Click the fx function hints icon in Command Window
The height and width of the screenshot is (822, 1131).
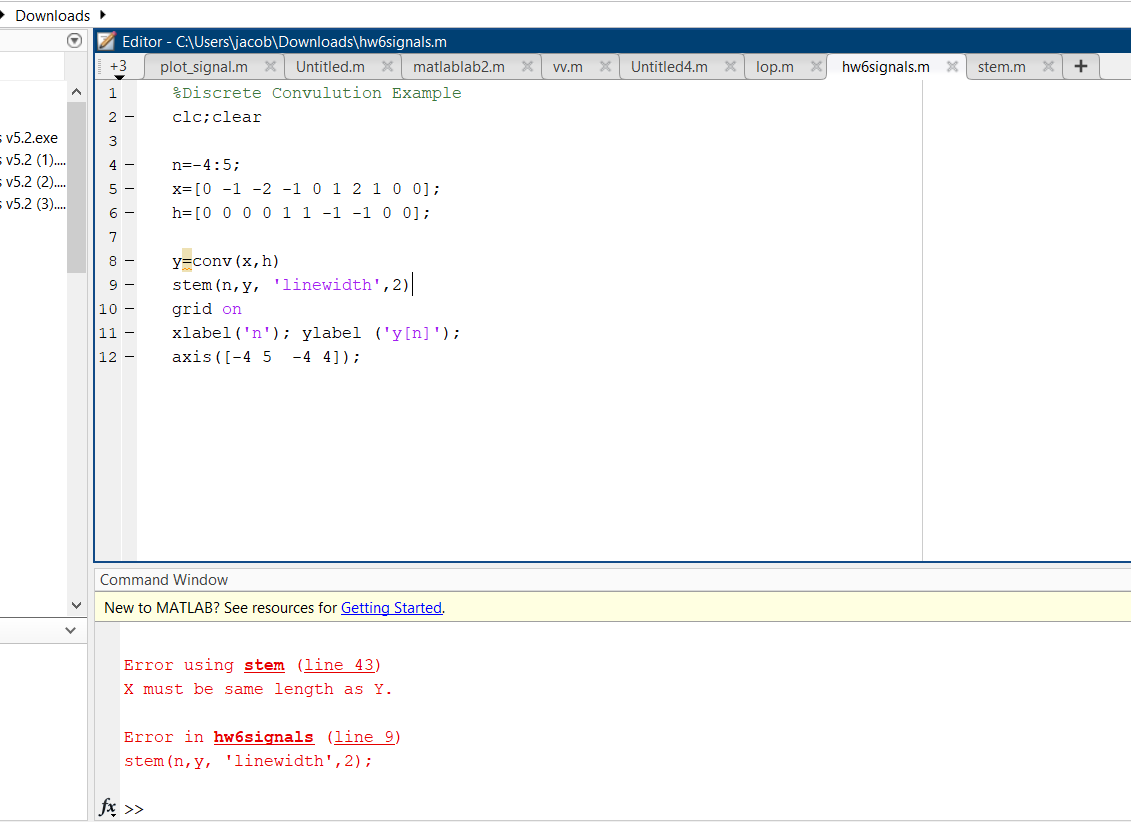tap(107, 808)
